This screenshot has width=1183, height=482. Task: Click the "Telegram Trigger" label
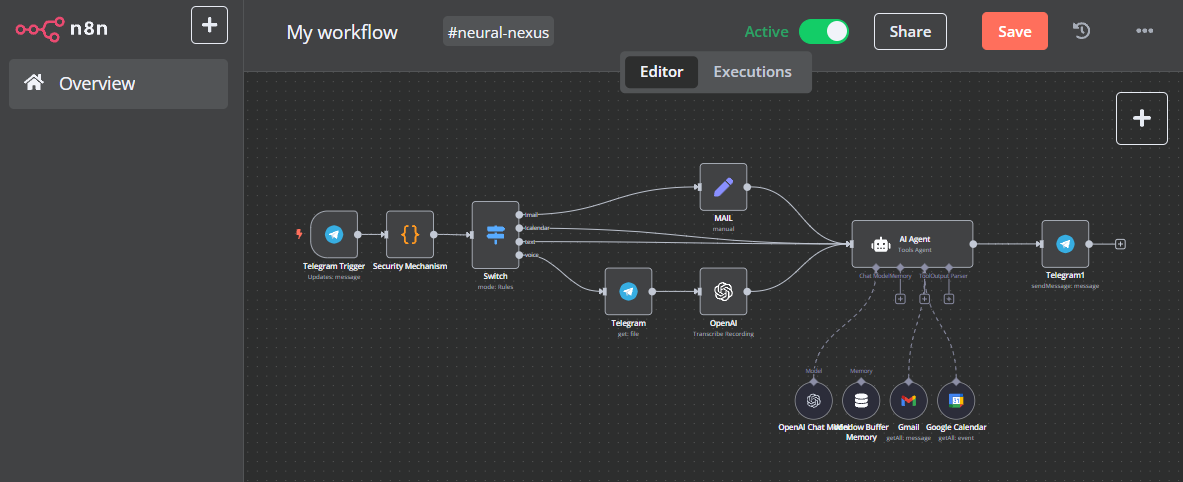(x=333, y=266)
